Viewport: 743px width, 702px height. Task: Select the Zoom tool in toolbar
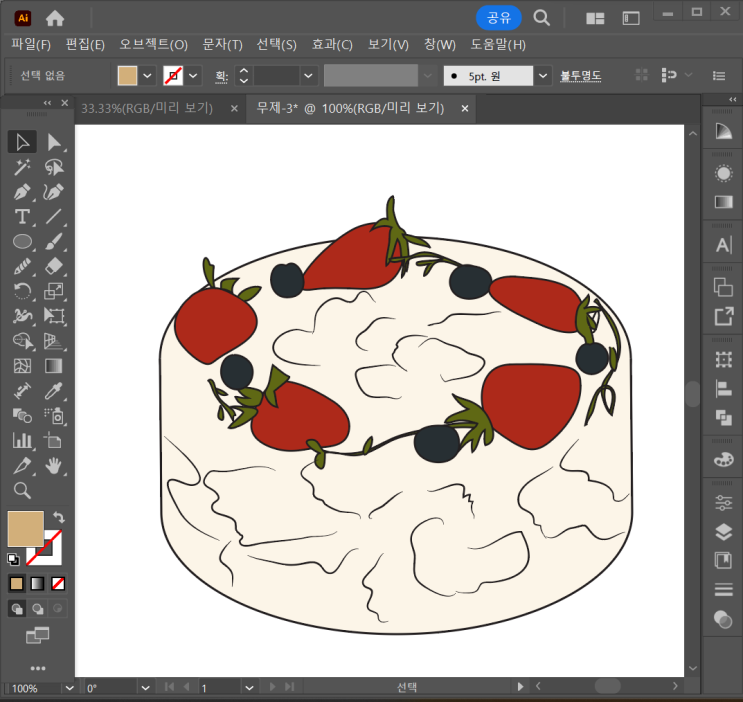pyautogui.click(x=22, y=490)
